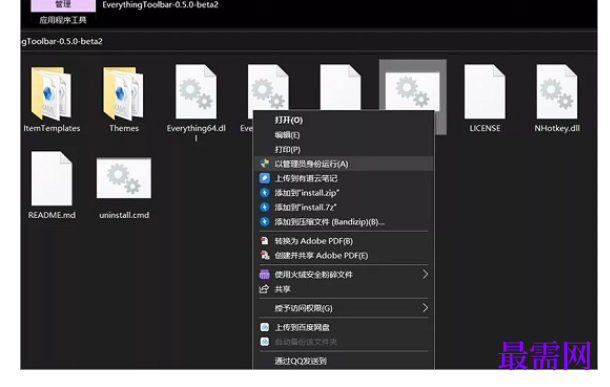The width and height of the screenshot is (610, 387).
Task: Expand the 使用火绒安全粉碎文件 submenu arrow
Action: [425, 274]
